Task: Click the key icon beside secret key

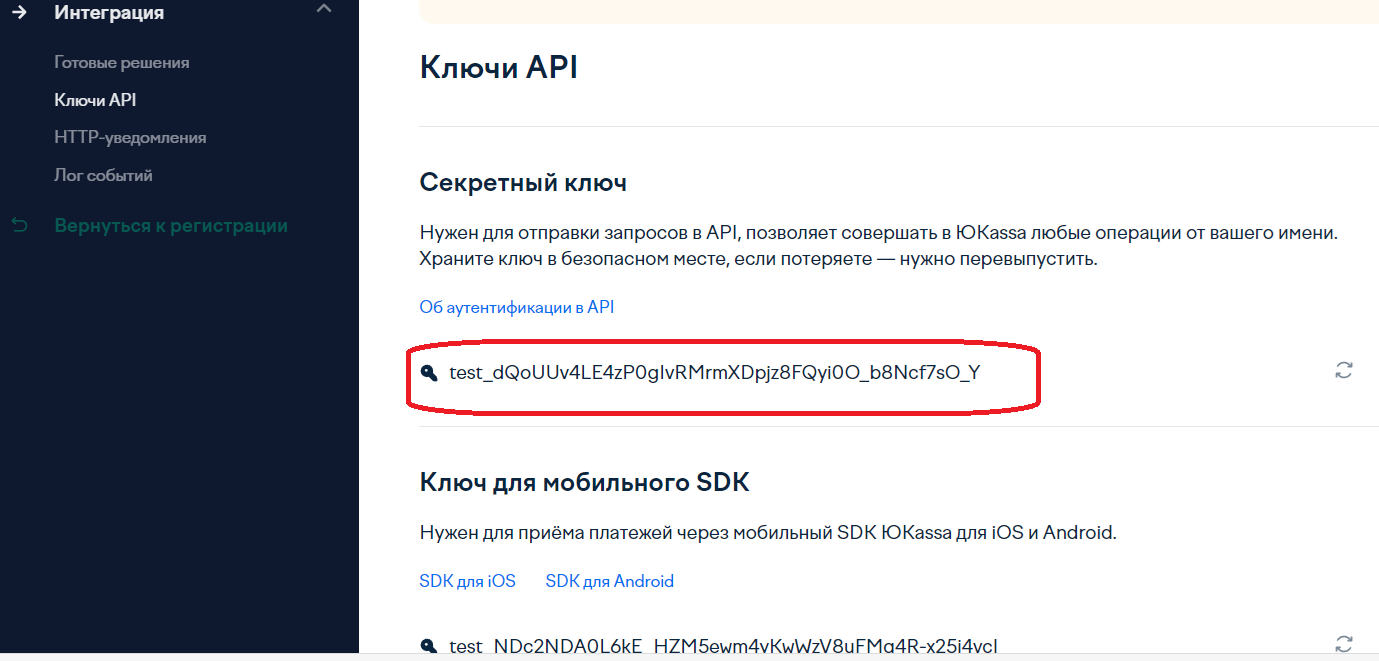Action: click(429, 373)
